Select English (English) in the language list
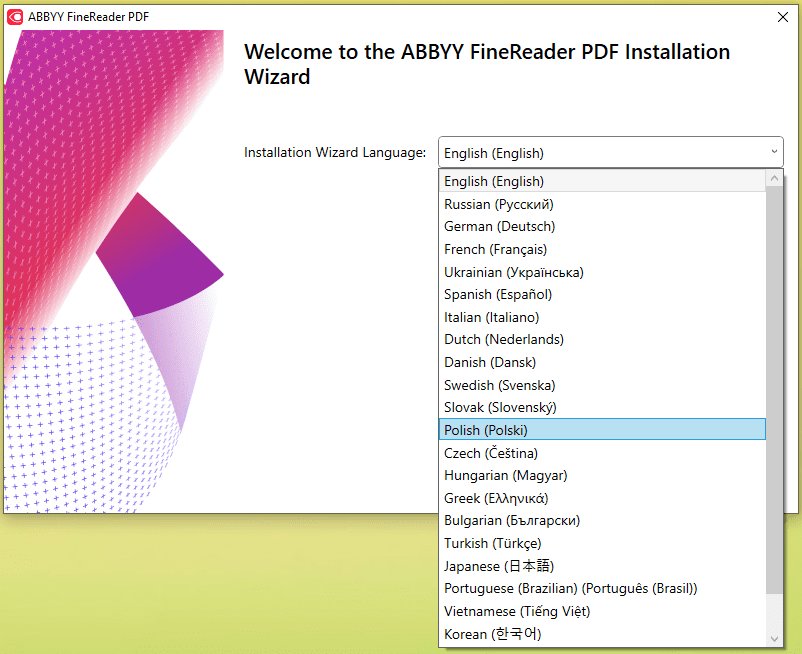Screen dimensions: 802x654 click(x=602, y=181)
